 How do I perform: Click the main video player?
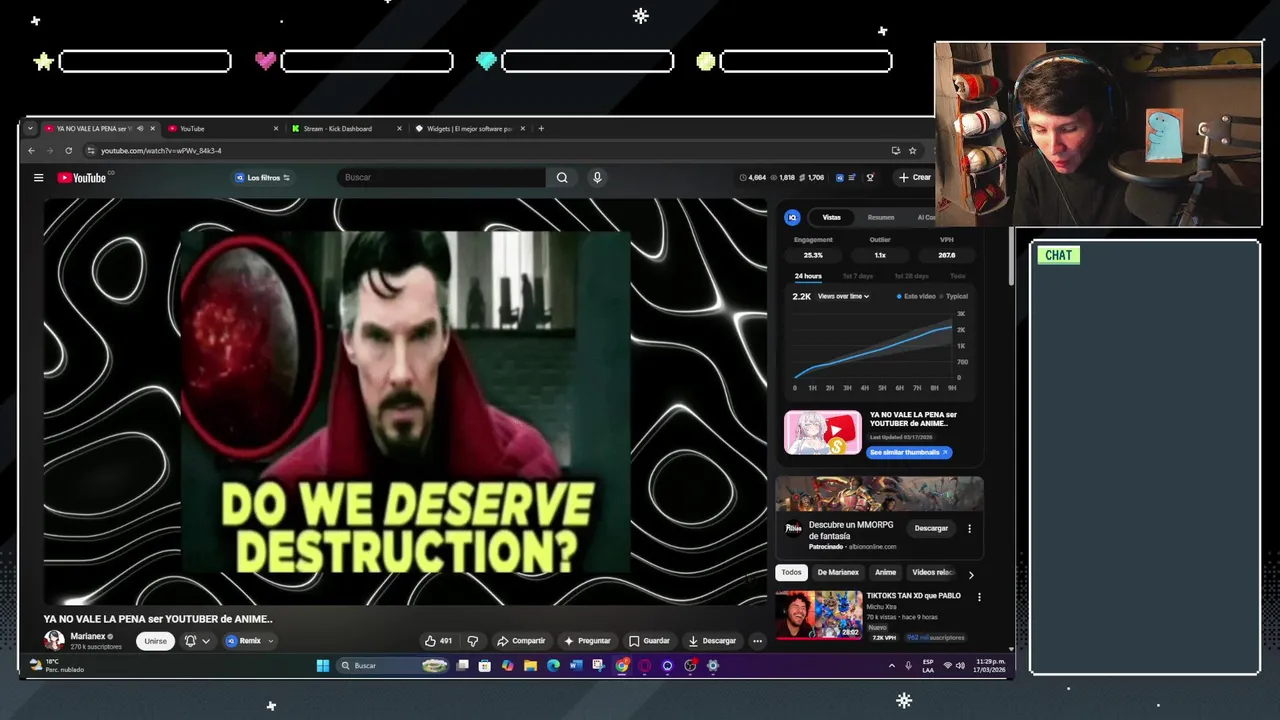pos(405,401)
